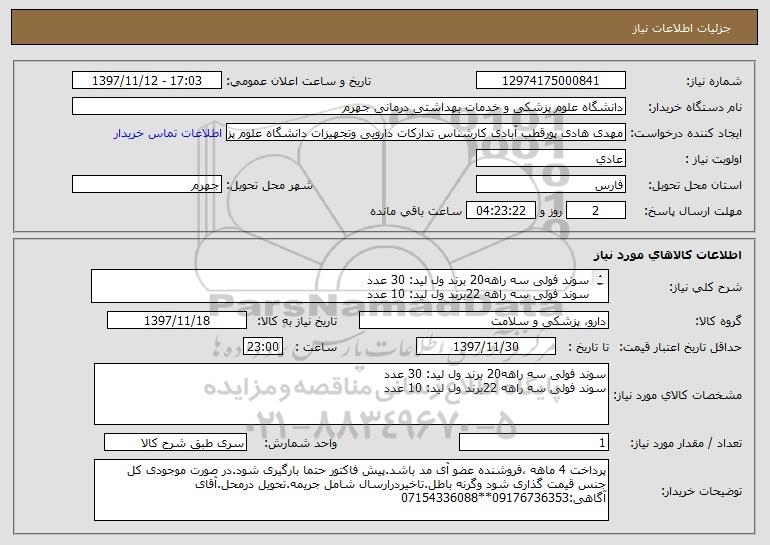The width and height of the screenshot is (770, 545).
Task: Click the label استان محل تحویل
Action: point(695,185)
